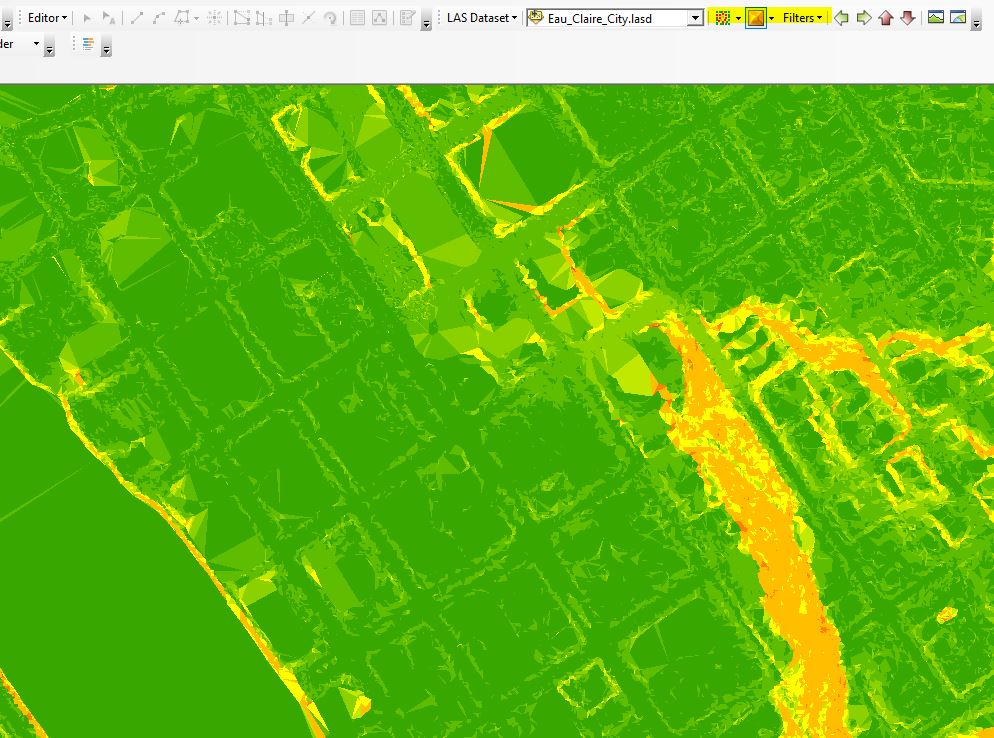
Task: Open the Create Features window
Action: pyautogui.click(x=405, y=17)
